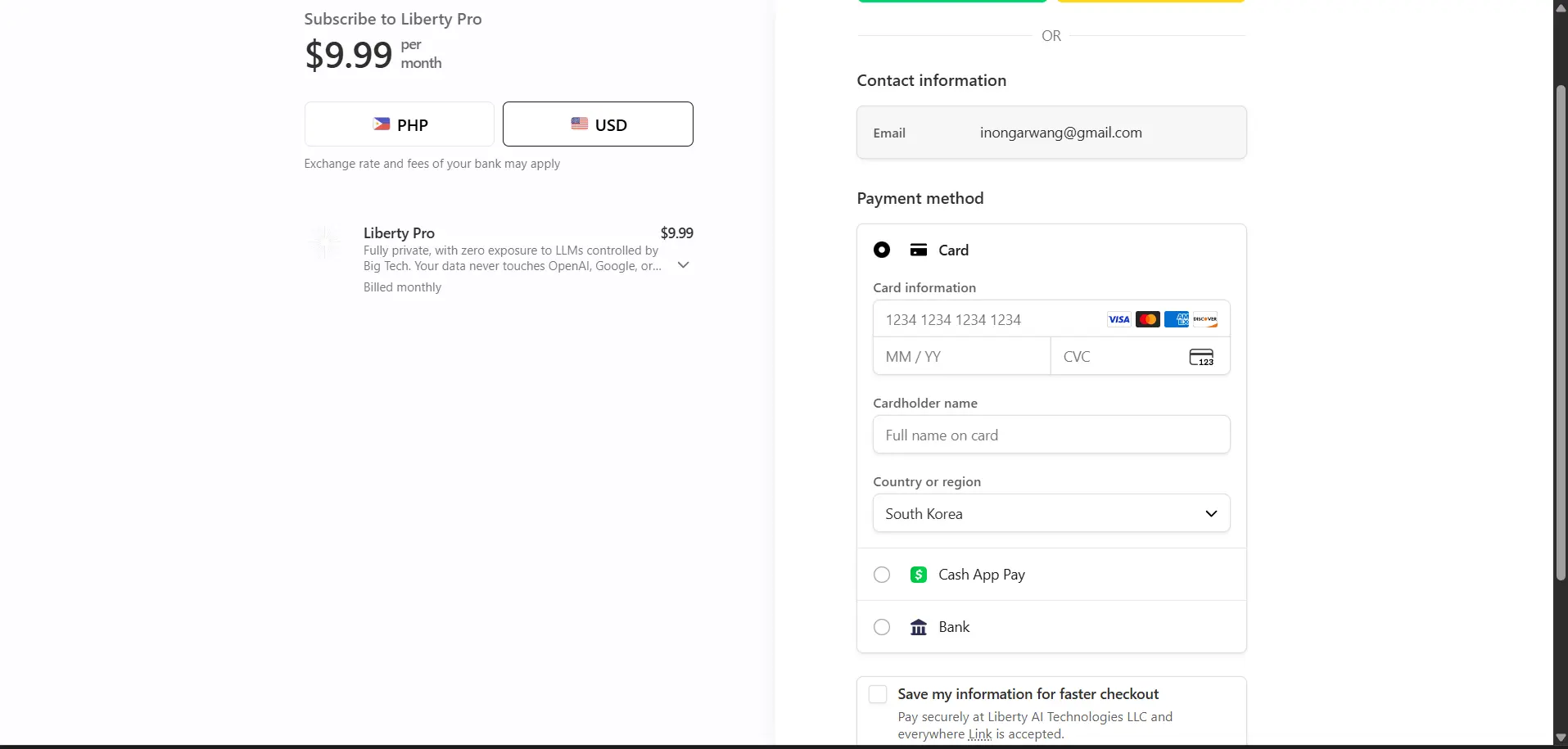Click the American Express logo icon
The width and height of the screenshot is (1568, 749).
point(1177,319)
